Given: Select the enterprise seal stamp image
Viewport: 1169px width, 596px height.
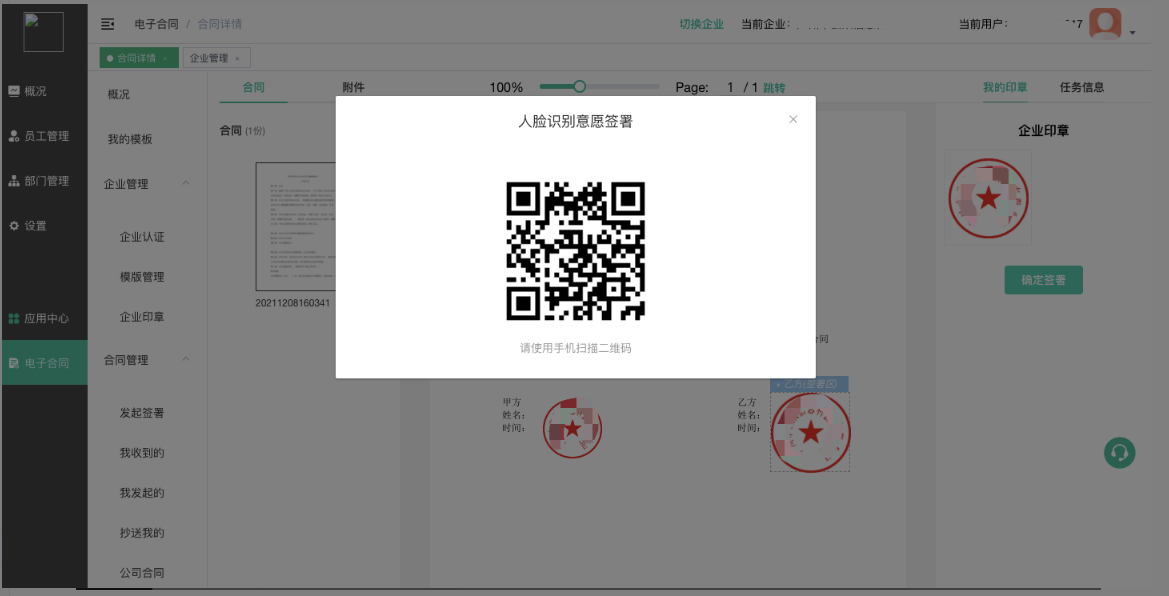Looking at the screenshot, I should 988,198.
